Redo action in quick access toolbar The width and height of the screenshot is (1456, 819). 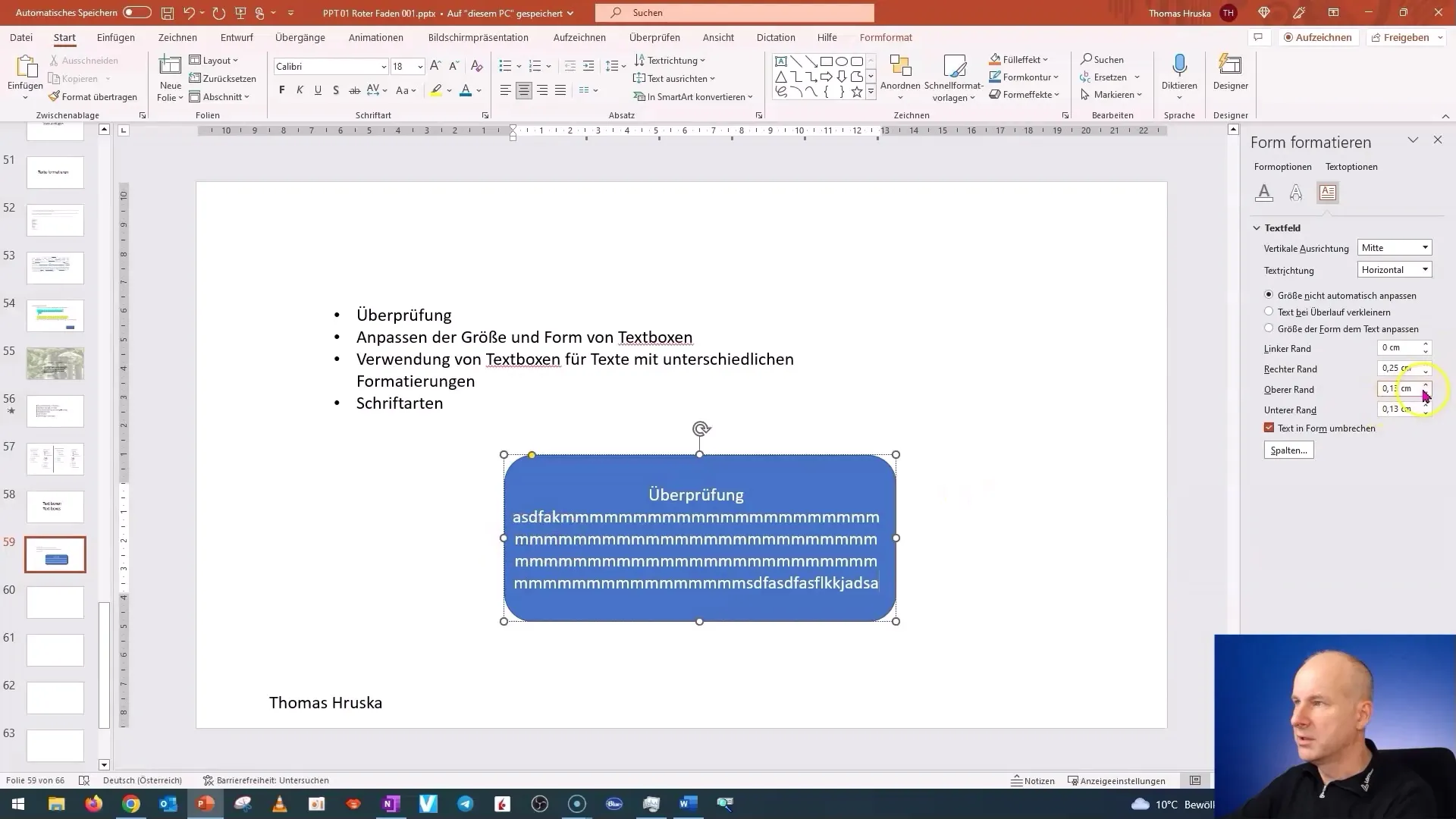[219, 13]
